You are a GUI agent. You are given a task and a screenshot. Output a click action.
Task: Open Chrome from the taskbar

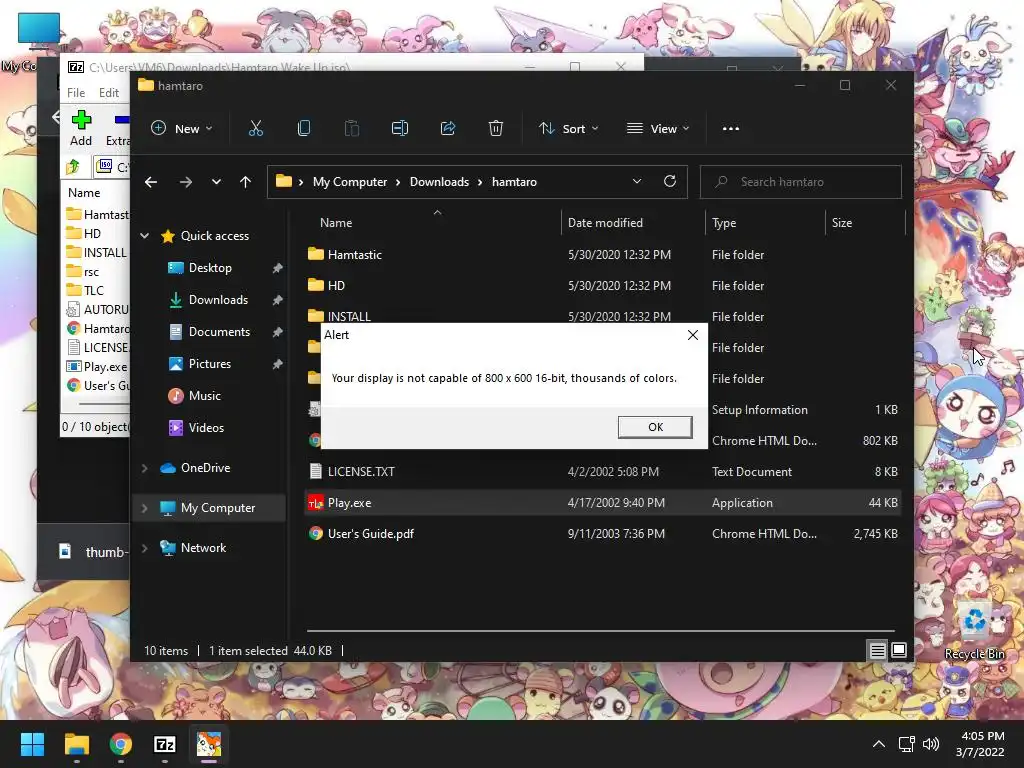(x=121, y=744)
